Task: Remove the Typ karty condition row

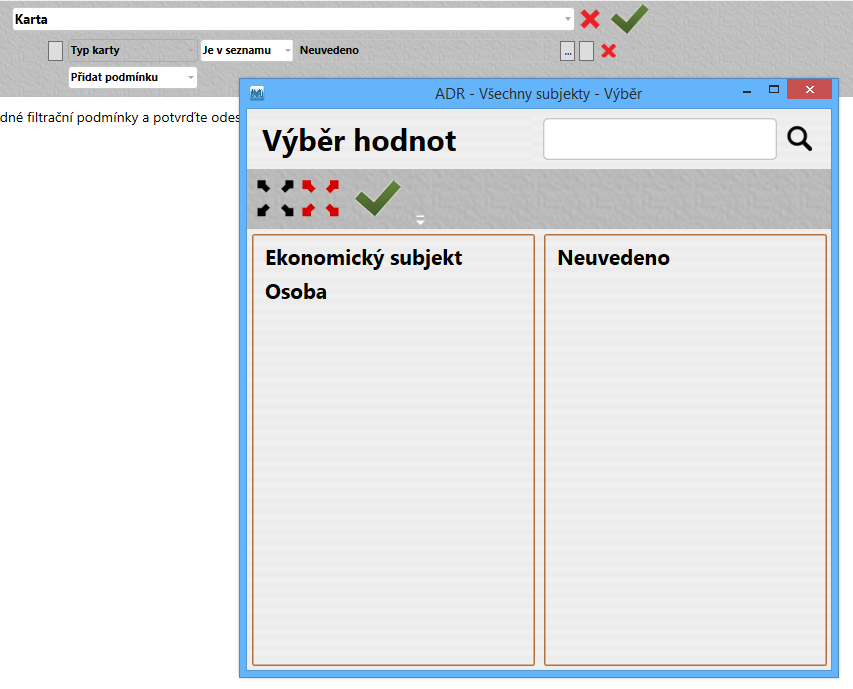Action: 608,51
